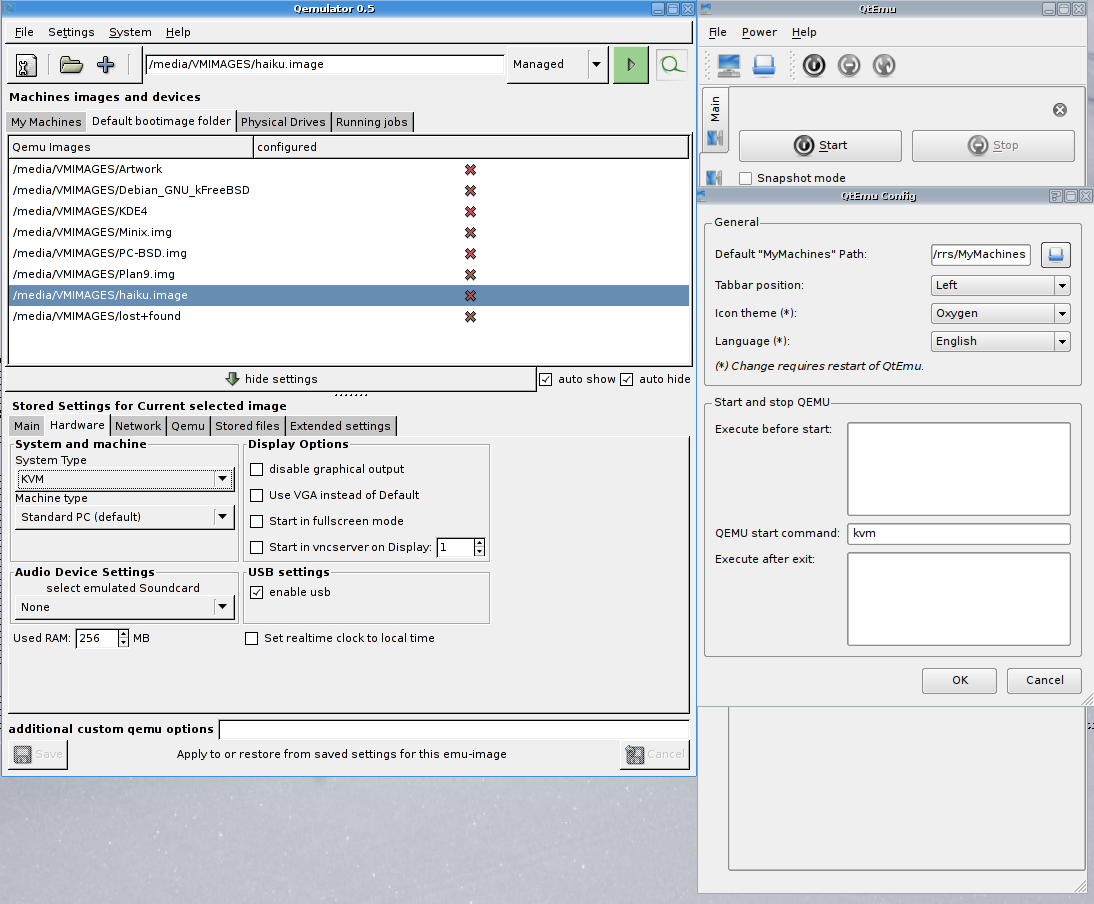
Task: Click the QtEmu window title bar icon
Action: (705, 8)
